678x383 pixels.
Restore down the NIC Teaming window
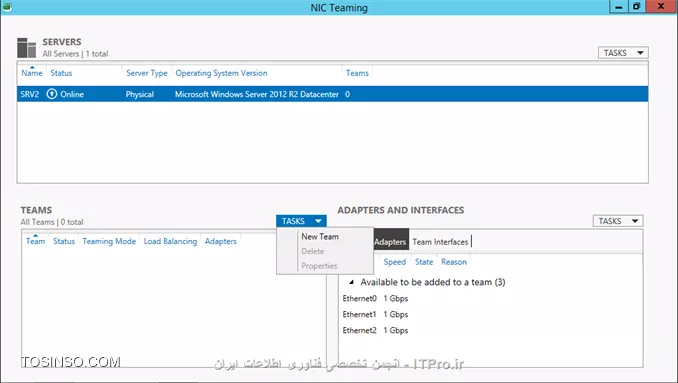coord(636,6)
